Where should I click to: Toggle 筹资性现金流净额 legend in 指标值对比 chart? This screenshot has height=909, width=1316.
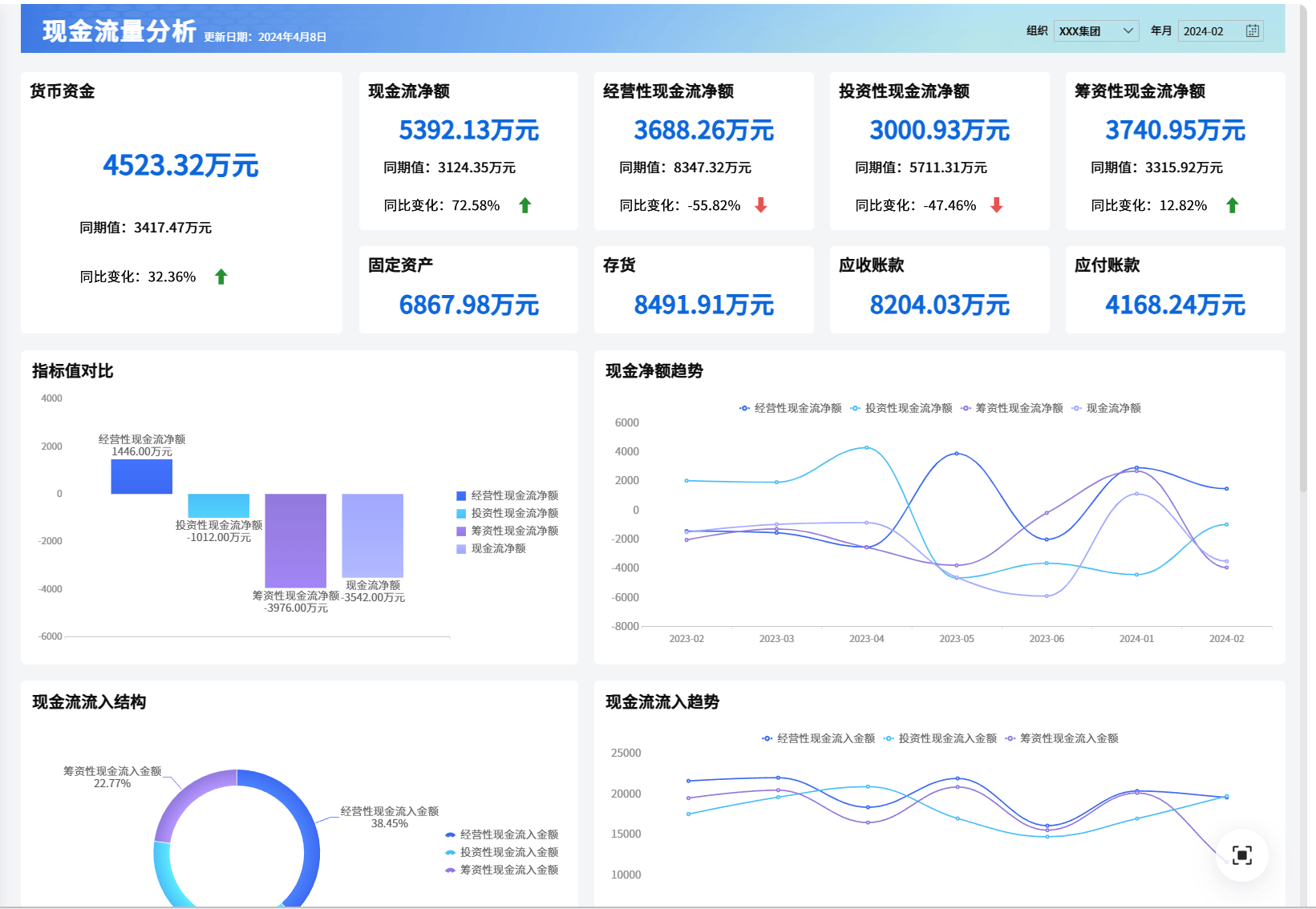pyautogui.click(x=507, y=531)
